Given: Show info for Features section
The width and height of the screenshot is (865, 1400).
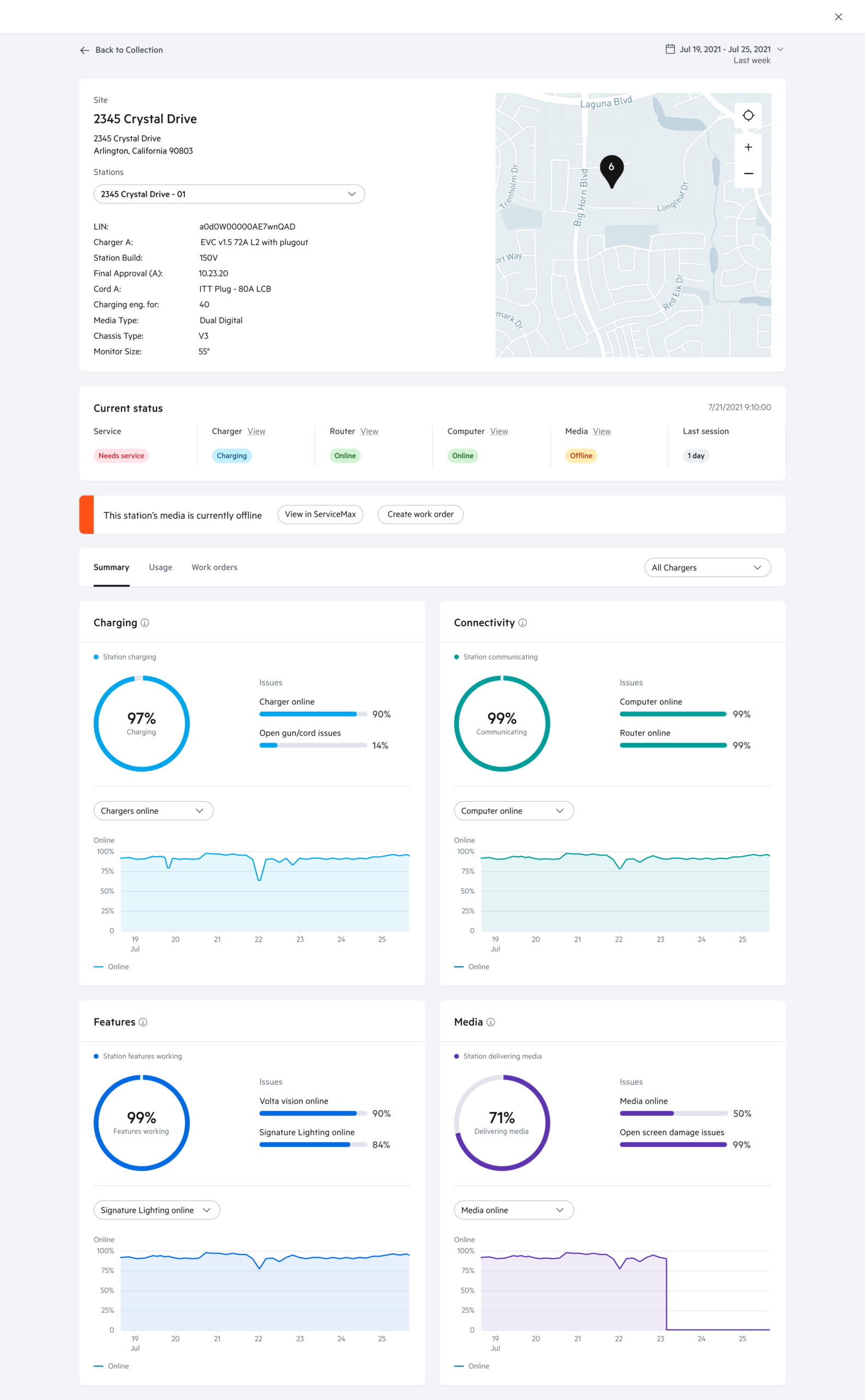Looking at the screenshot, I should click(143, 1022).
